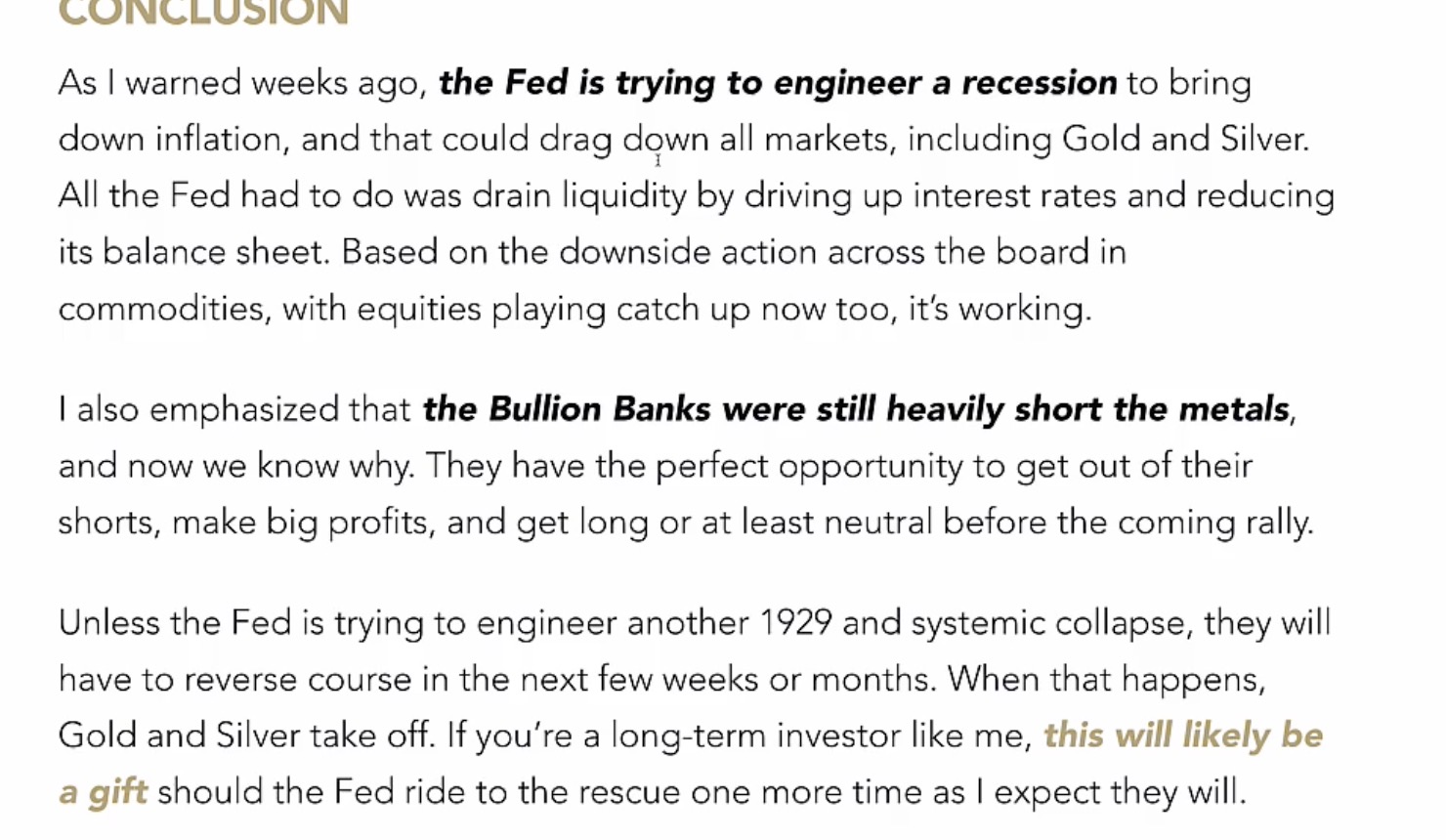The image size is (1446, 840).
Task: Click the words "systemic collapse"
Action: pyautogui.click(x=1048, y=623)
